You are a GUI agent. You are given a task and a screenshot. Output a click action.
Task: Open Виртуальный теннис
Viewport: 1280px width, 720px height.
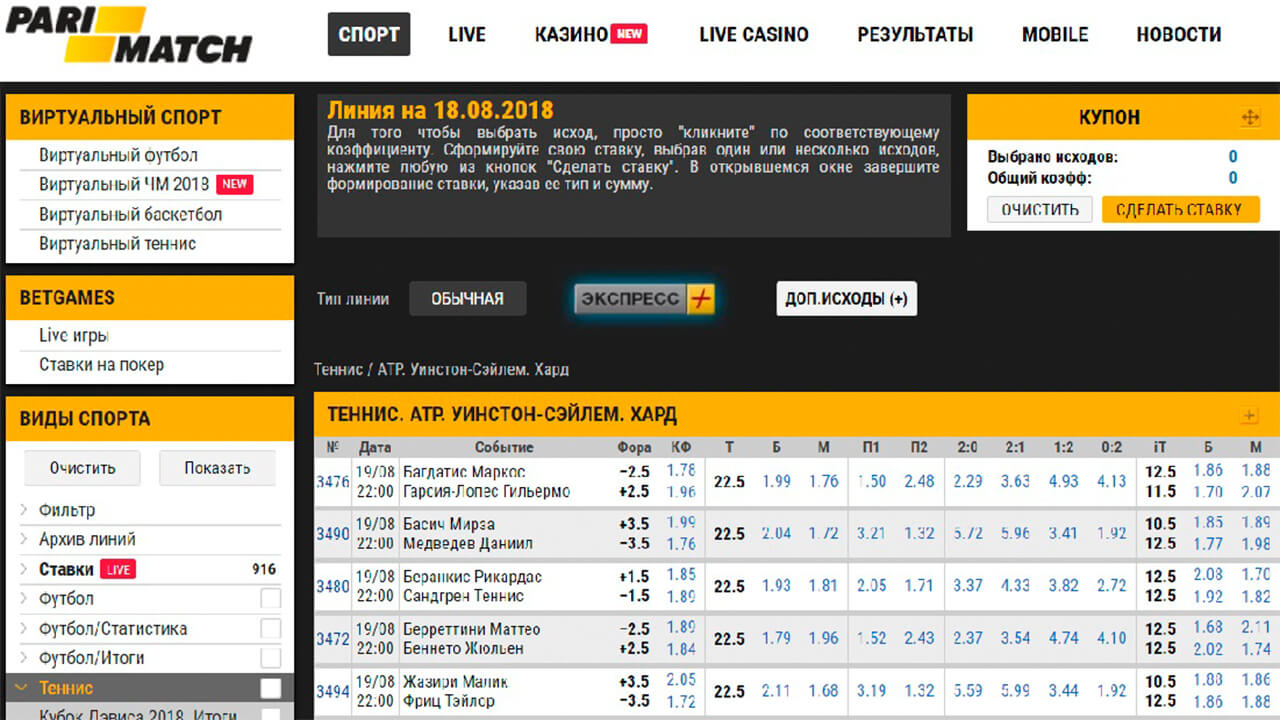pos(118,244)
